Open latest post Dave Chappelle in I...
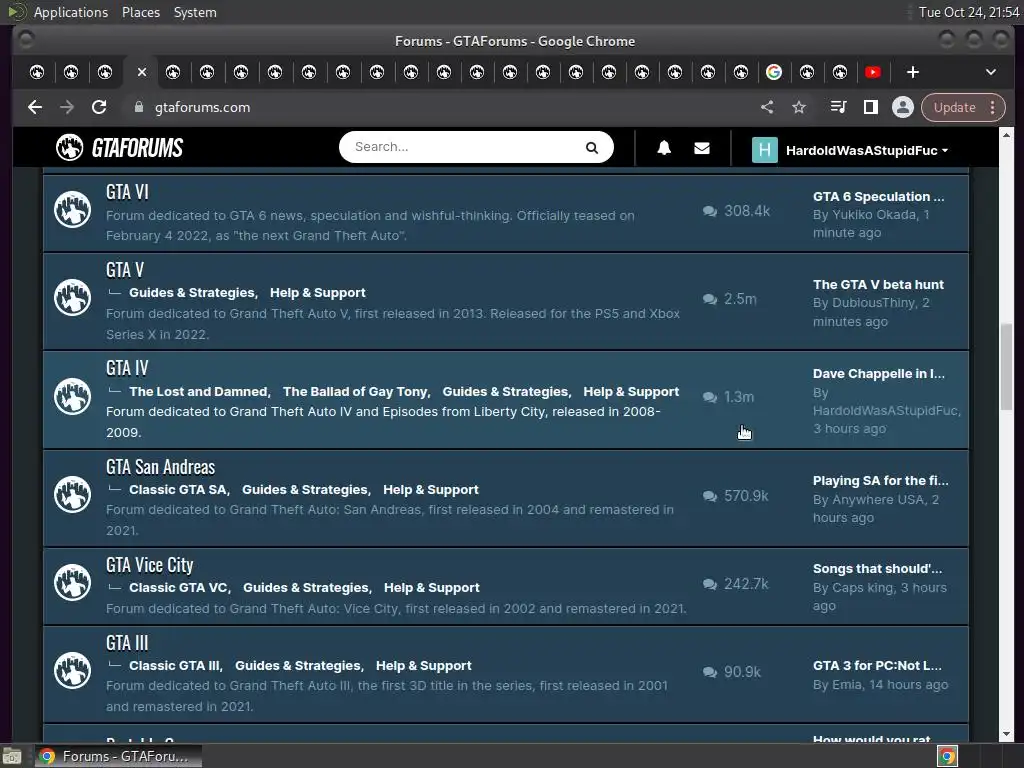Image resolution: width=1024 pixels, height=768 pixels. click(878, 374)
